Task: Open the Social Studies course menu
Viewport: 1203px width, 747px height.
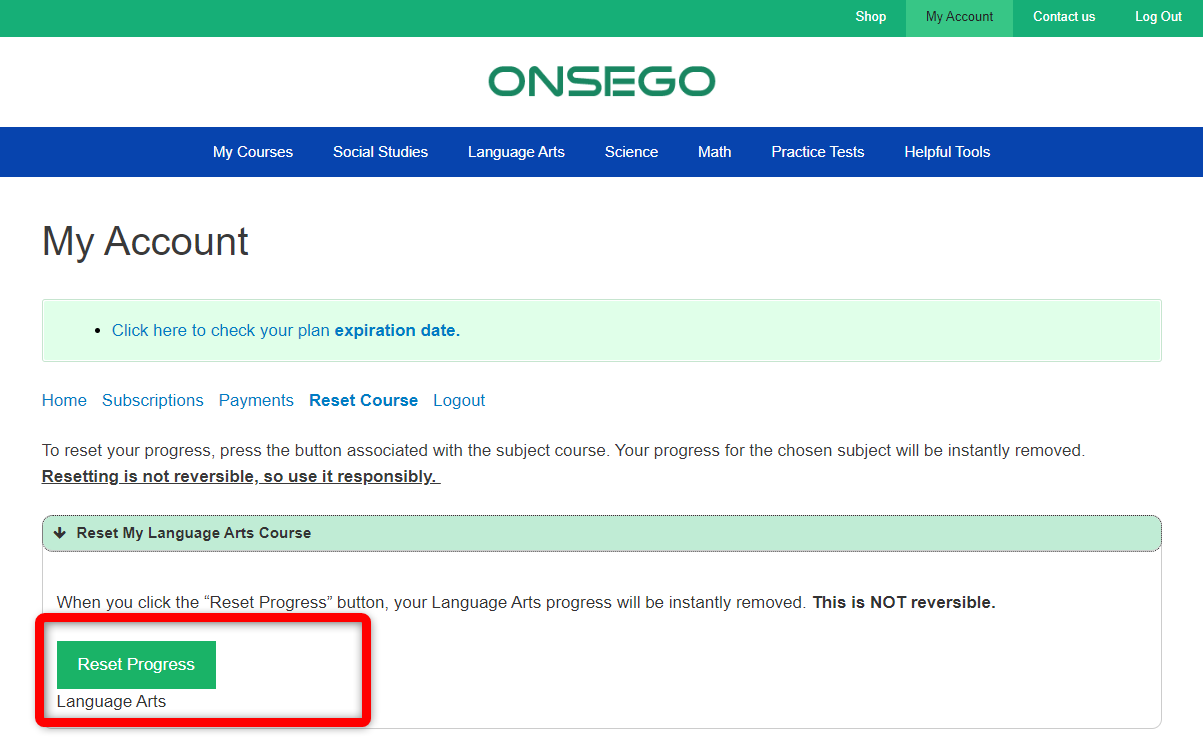Action: click(380, 152)
